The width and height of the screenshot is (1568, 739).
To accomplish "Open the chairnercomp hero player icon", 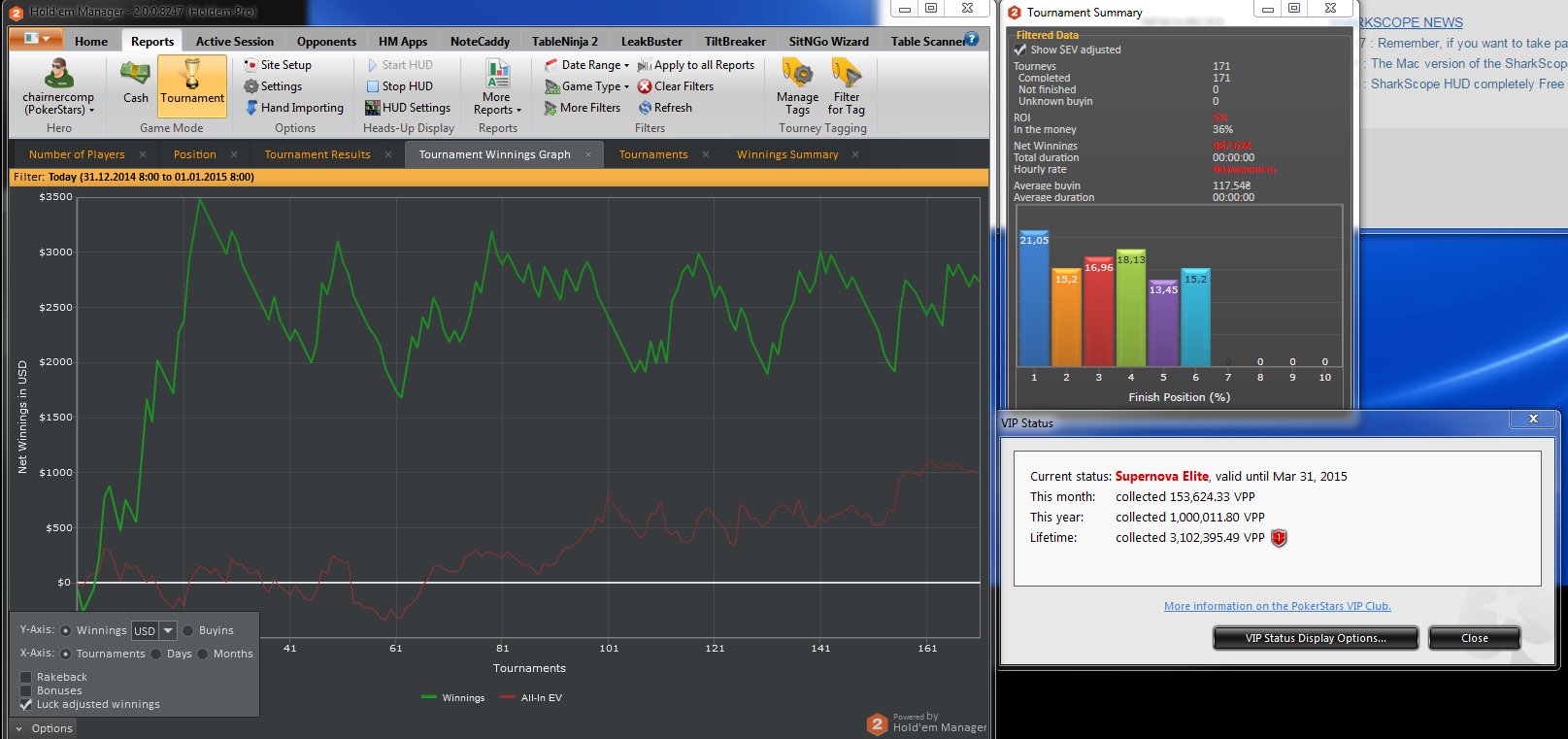I will click(x=59, y=74).
